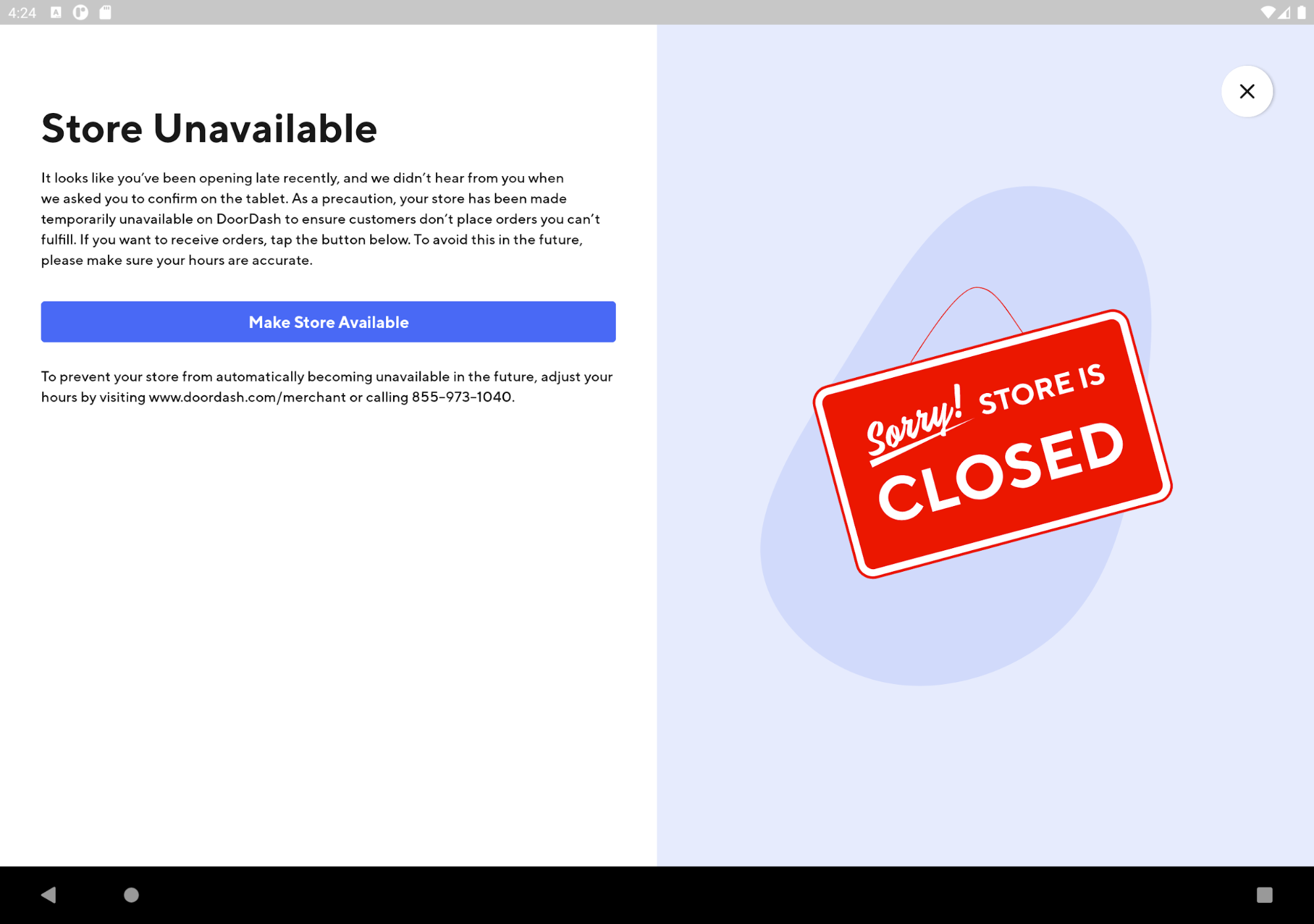Tap the explanation paragraph about opening late
The image size is (1314, 924).
[x=320, y=219]
